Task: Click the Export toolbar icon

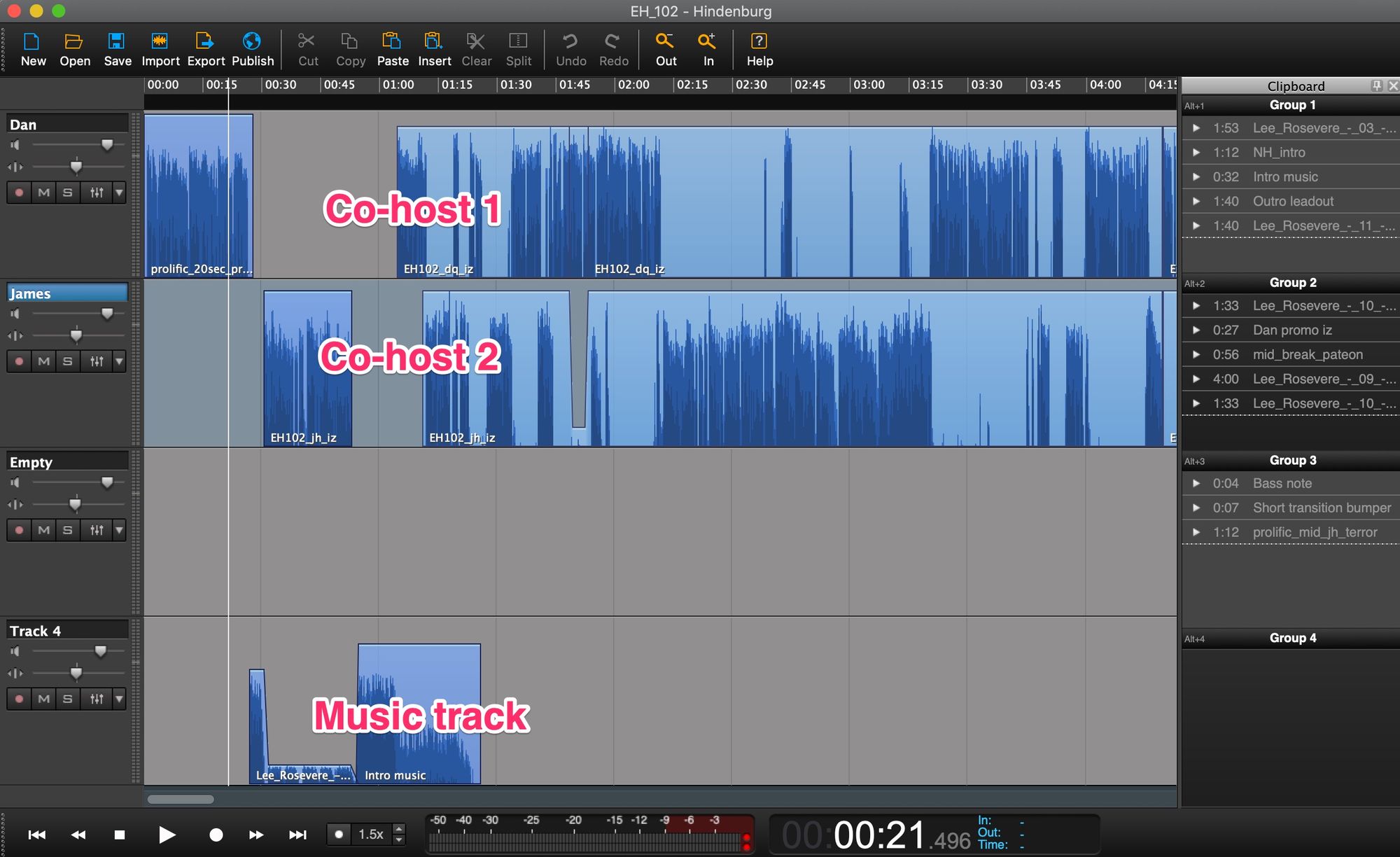Action: (x=205, y=41)
